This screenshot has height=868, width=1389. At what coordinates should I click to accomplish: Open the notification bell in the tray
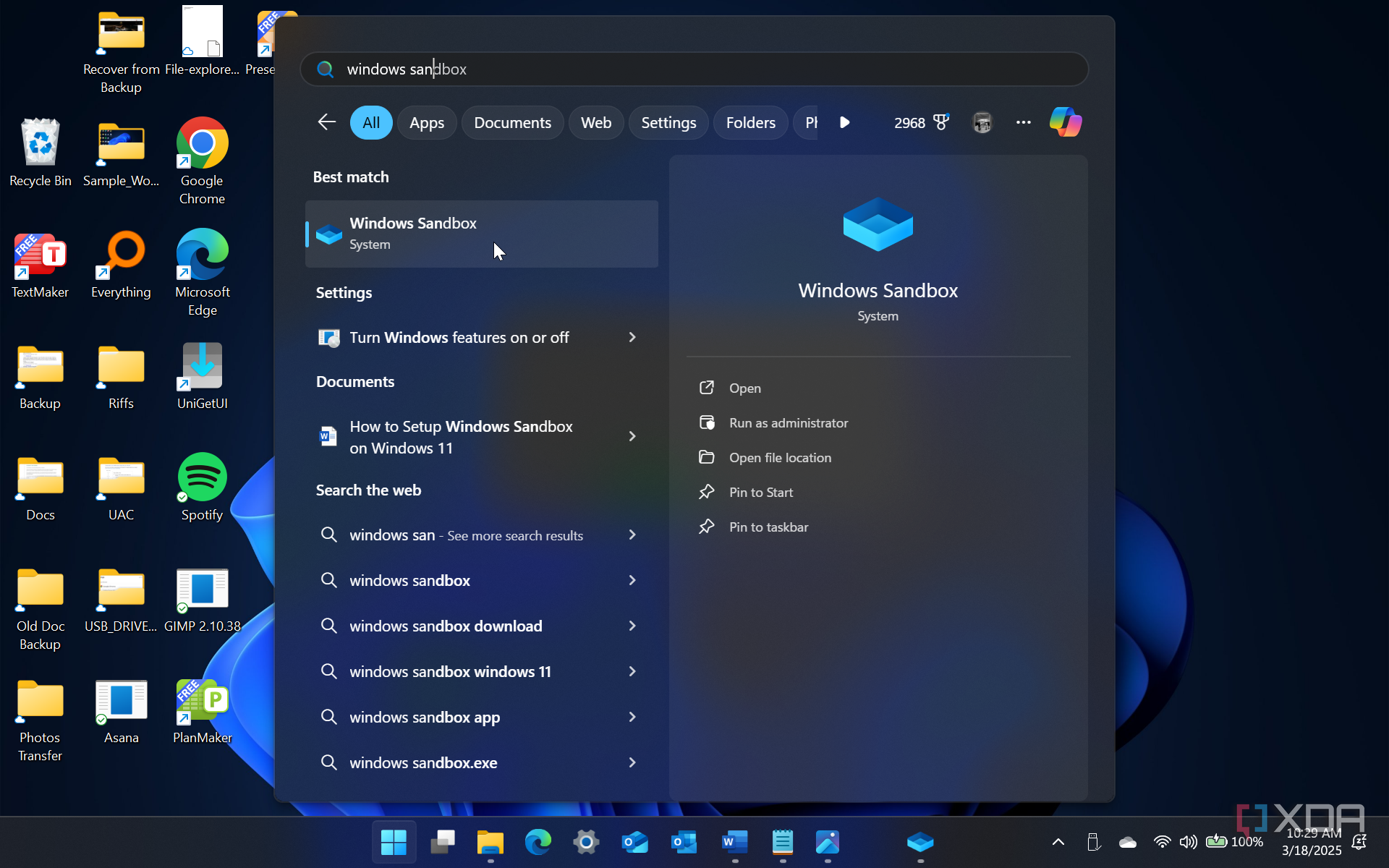click(x=1359, y=842)
